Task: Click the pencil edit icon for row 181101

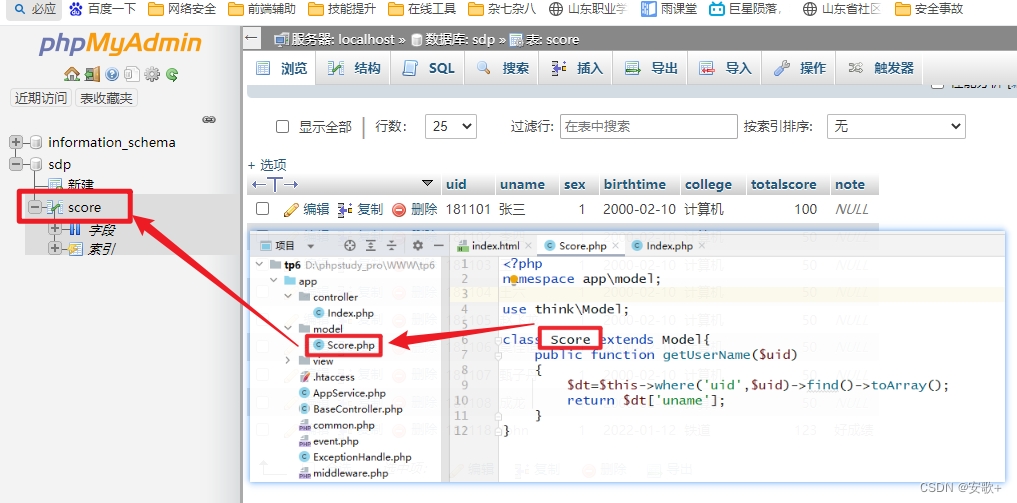Action: point(291,209)
